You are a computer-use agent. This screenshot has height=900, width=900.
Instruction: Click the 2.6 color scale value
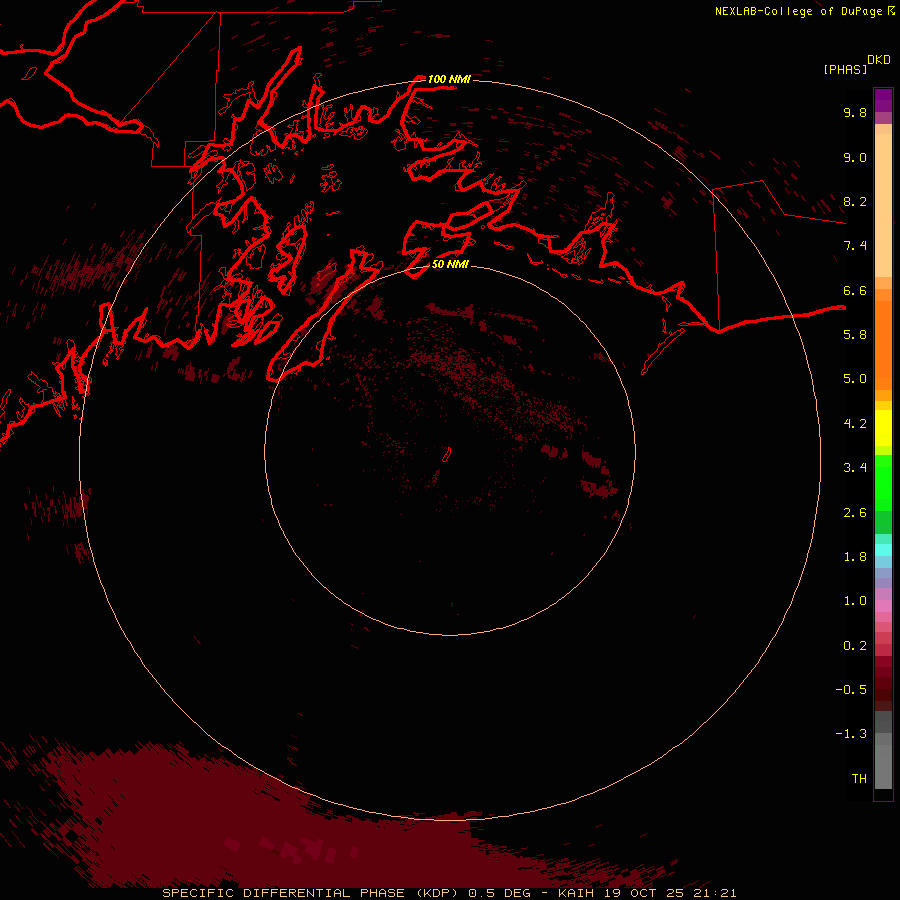[855, 513]
